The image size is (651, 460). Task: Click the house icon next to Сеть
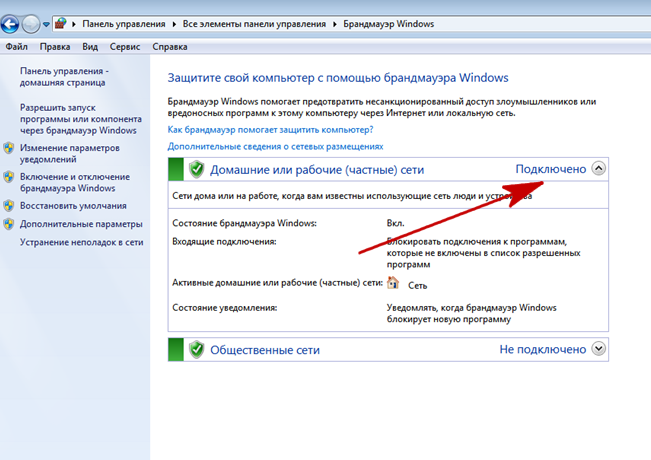click(x=393, y=283)
